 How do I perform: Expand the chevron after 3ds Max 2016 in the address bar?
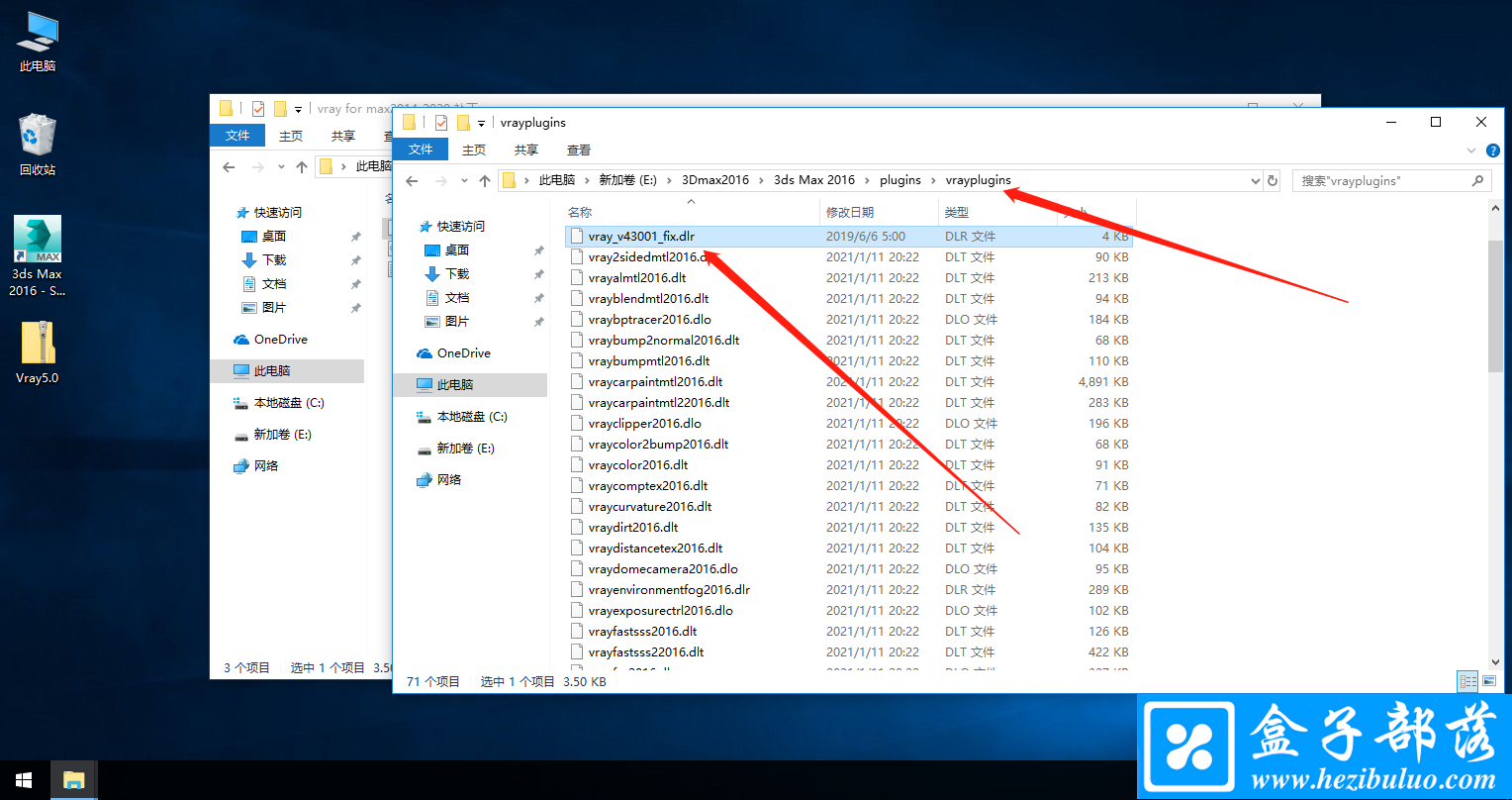pos(867,180)
